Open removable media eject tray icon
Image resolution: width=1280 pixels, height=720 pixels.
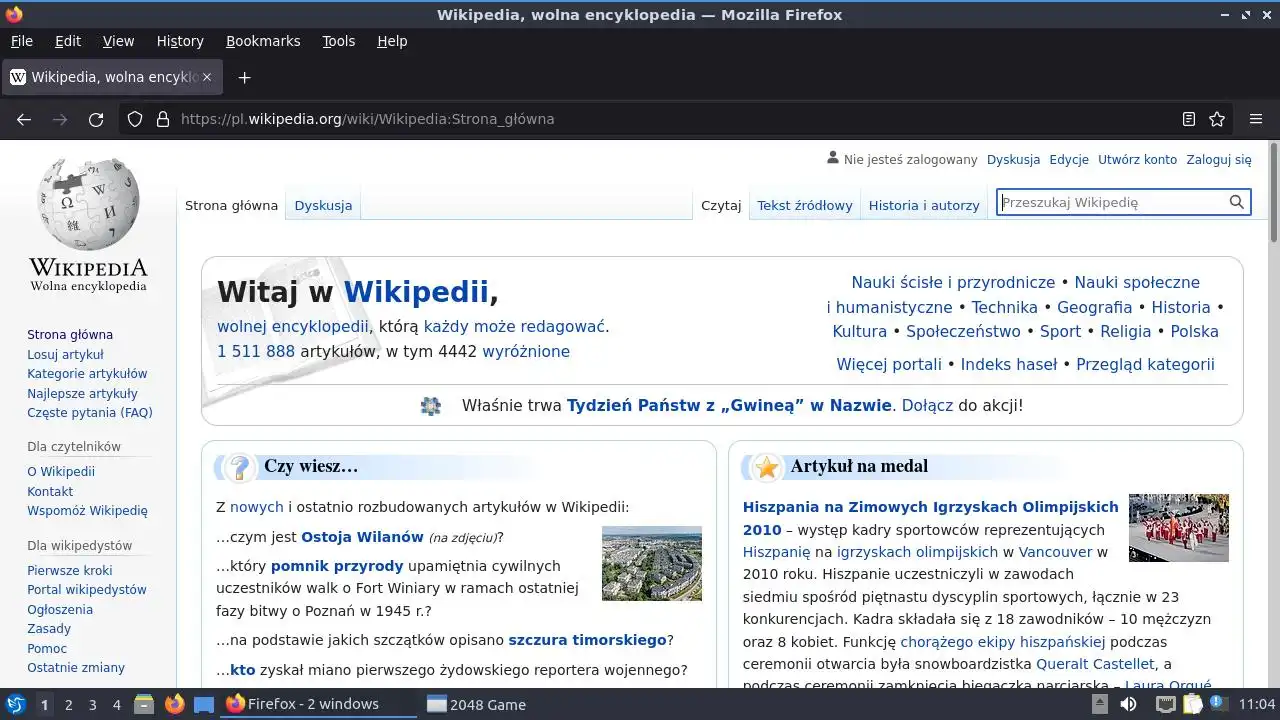(x=1099, y=704)
